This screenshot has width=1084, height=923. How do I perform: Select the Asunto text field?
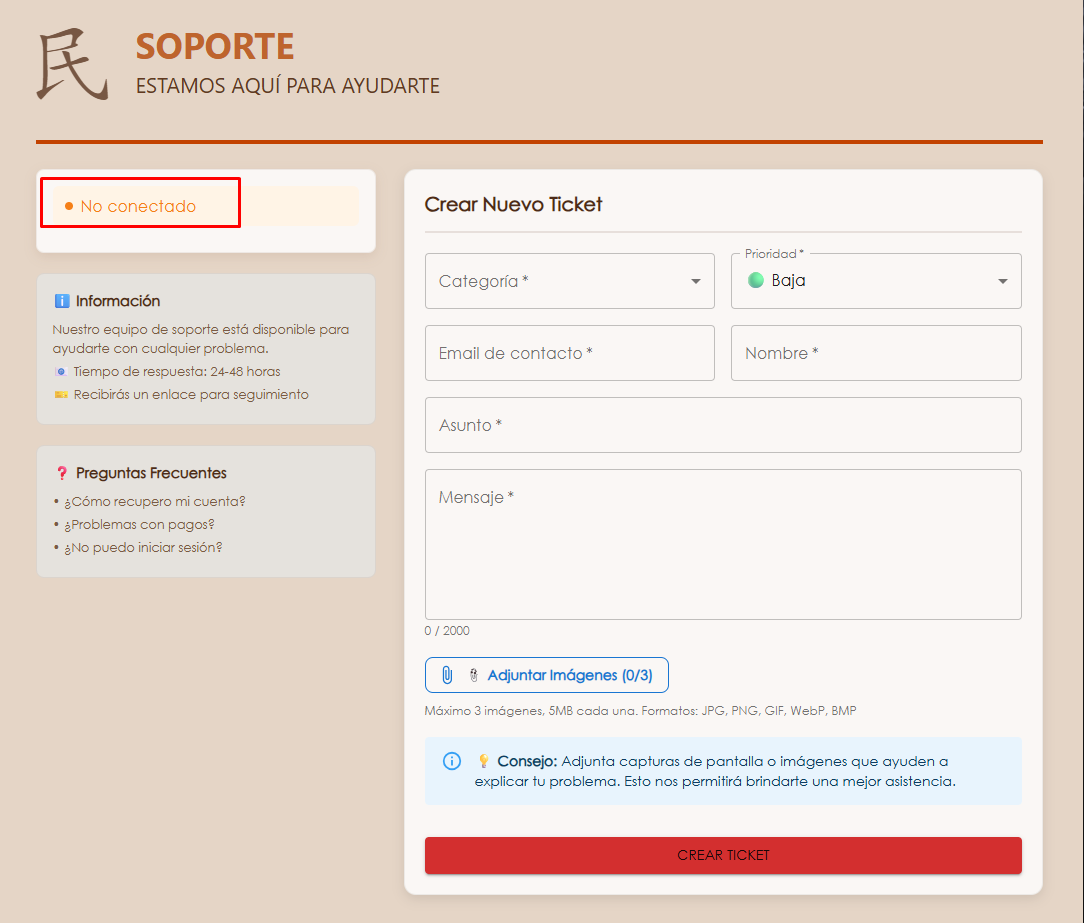pos(722,425)
